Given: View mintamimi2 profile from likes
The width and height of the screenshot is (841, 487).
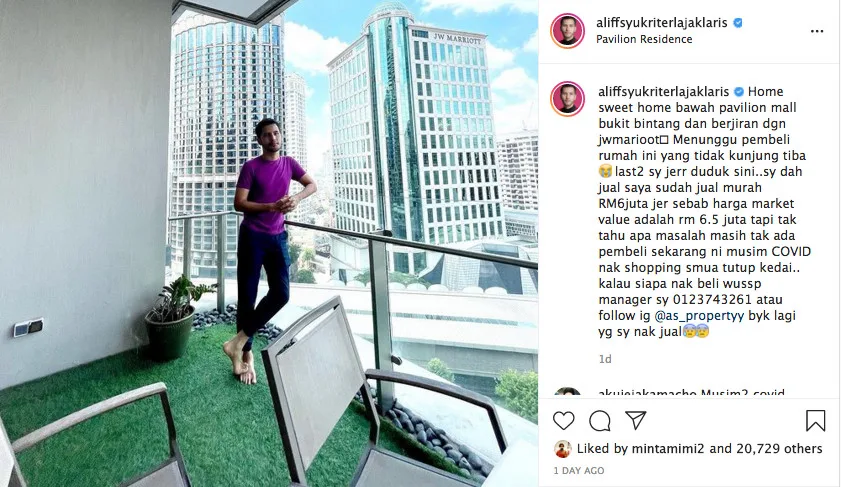Looking at the screenshot, I should [667, 448].
